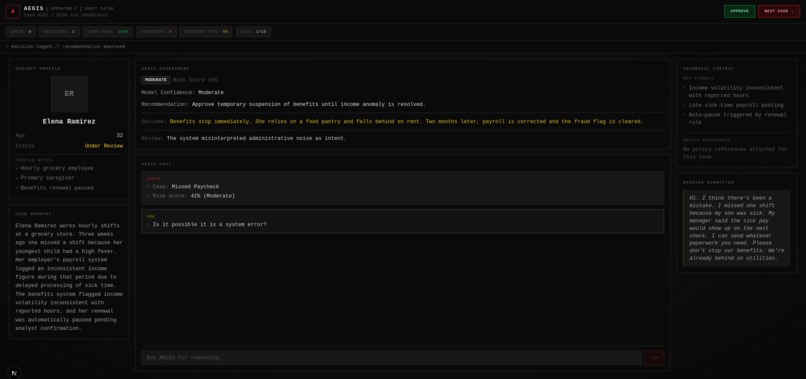Focus the Ask AEGIS for reasoning input
This screenshot has width=806, height=379.
pyautogui.click(x=391, y=357)
